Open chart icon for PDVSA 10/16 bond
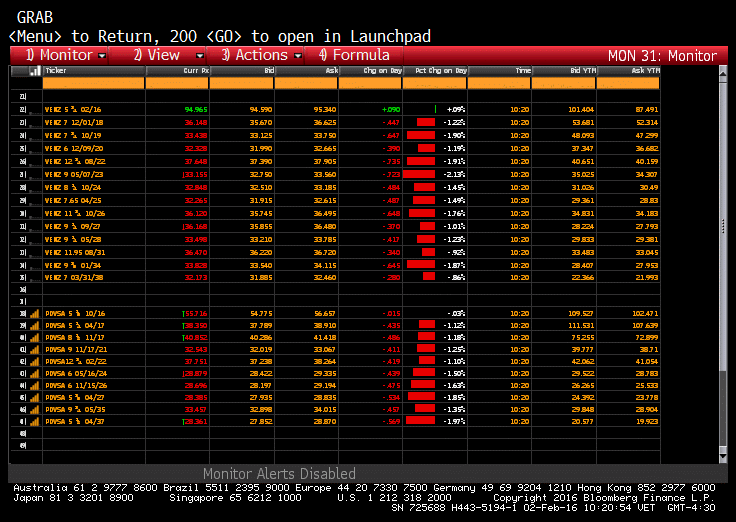The width and height of the screenshot is (736, 522). (35, 314)
